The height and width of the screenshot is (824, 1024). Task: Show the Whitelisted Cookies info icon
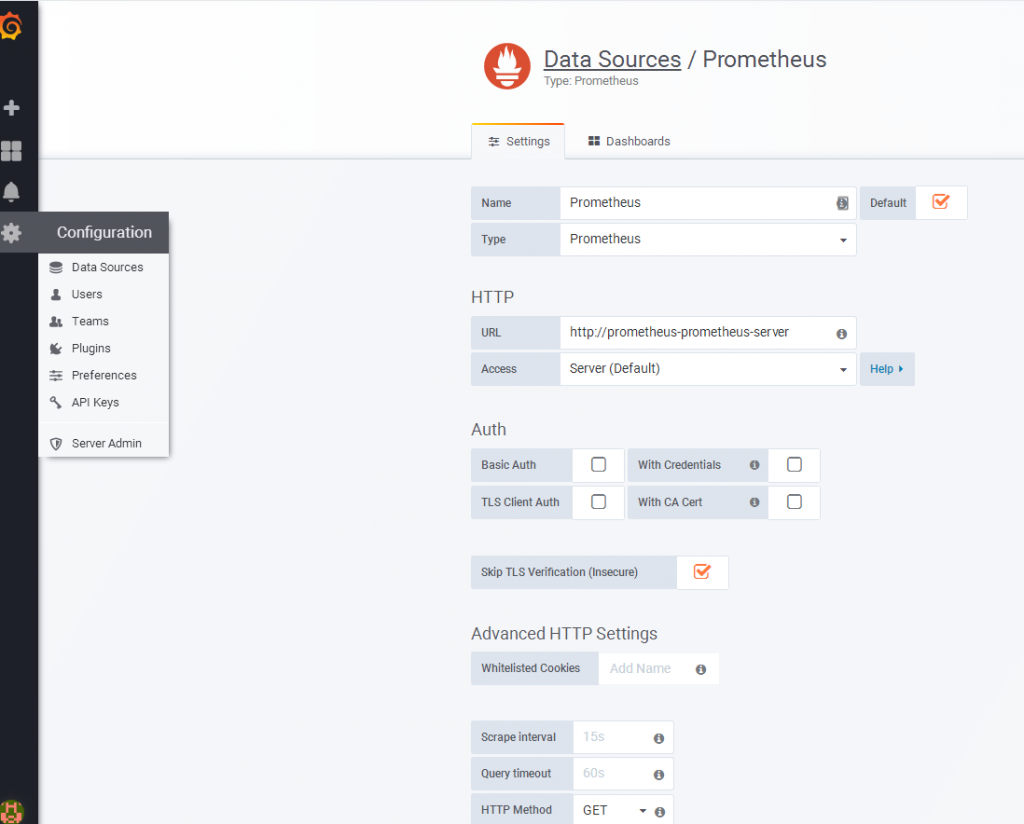701,669
